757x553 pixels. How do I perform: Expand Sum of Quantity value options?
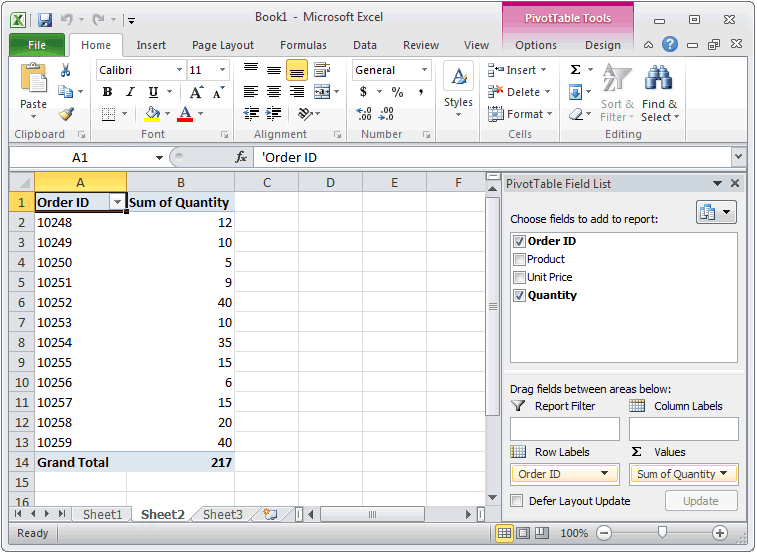click(723, 473)
